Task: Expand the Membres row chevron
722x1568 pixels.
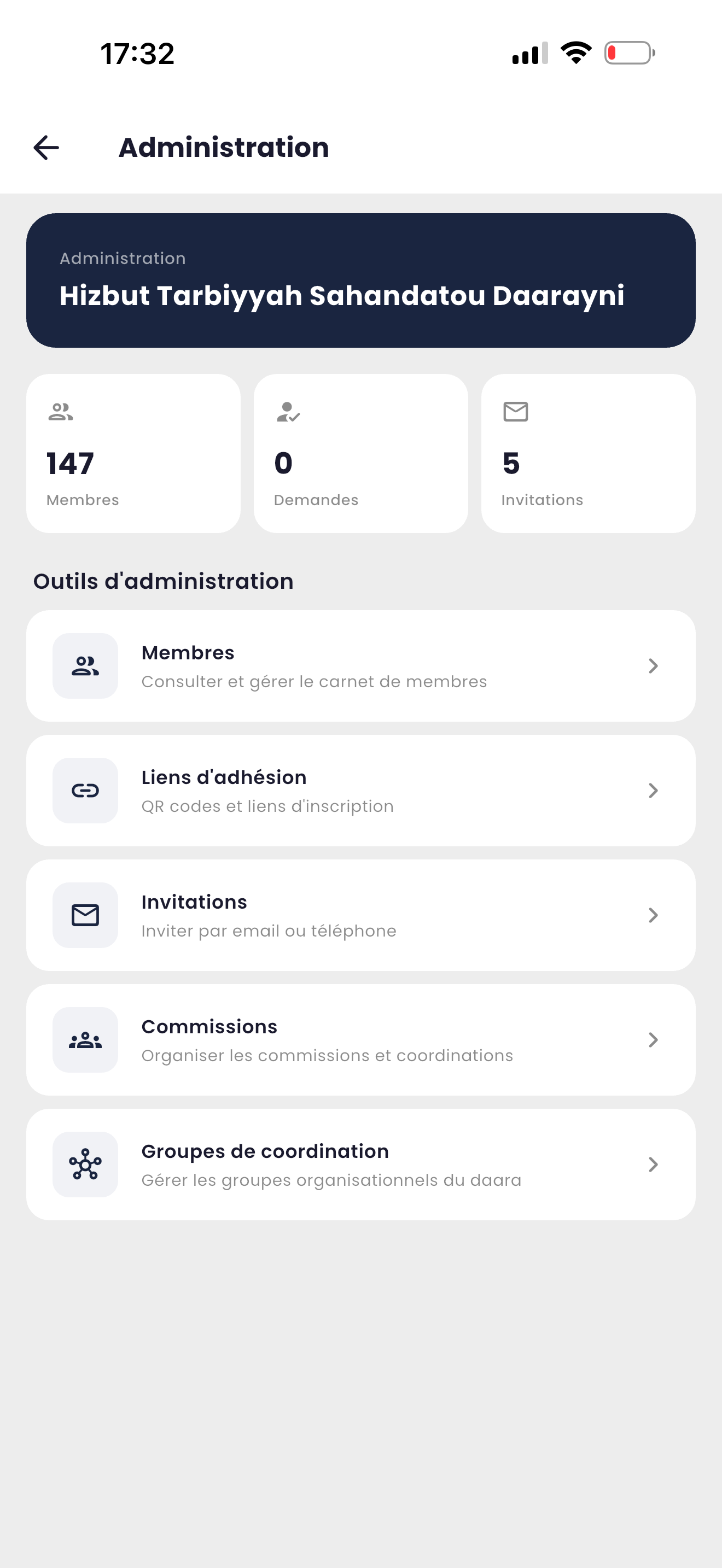Action: [x=653, y=666]
